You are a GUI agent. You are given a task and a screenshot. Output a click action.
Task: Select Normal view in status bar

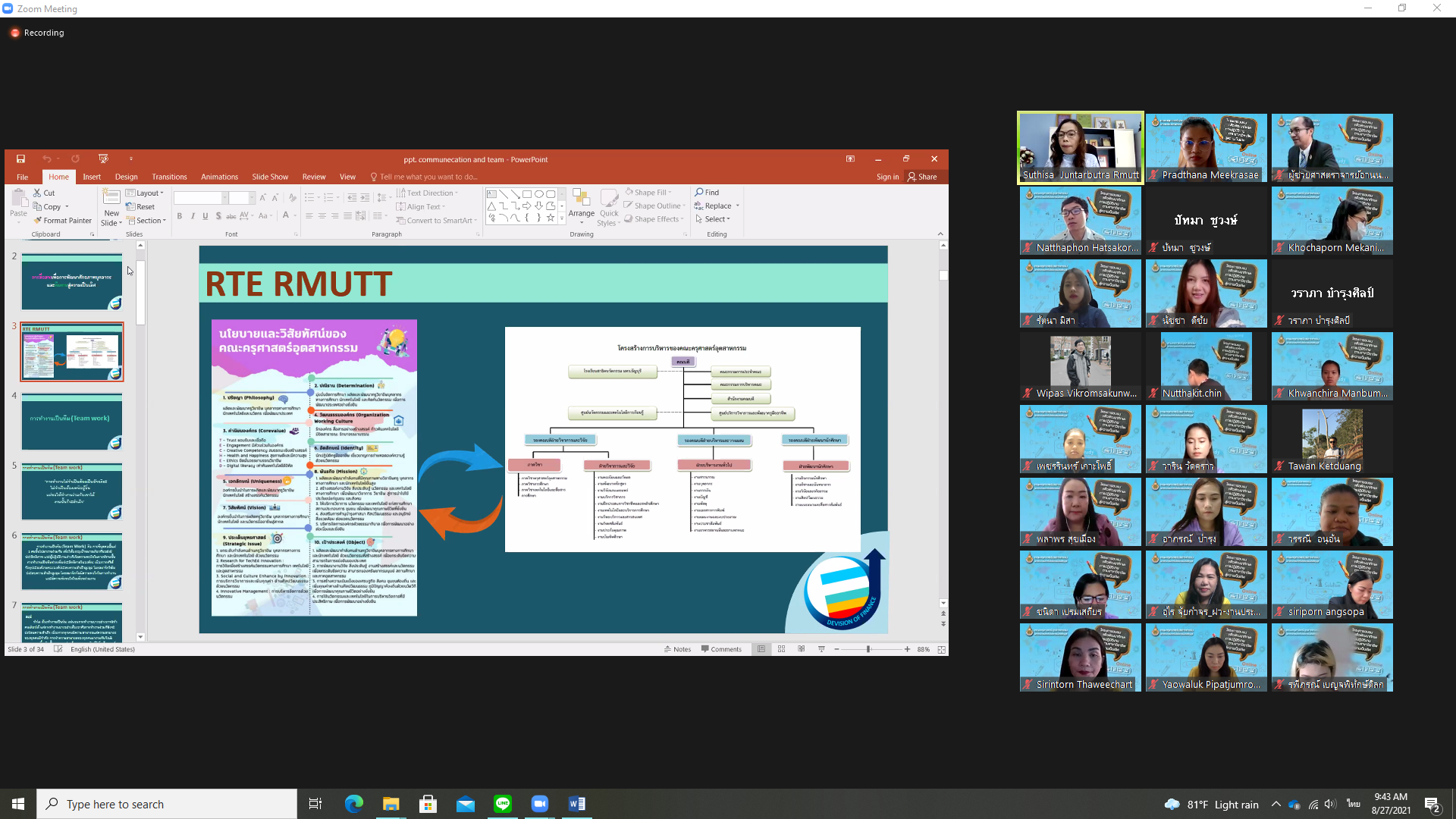[x=761, y=649]
